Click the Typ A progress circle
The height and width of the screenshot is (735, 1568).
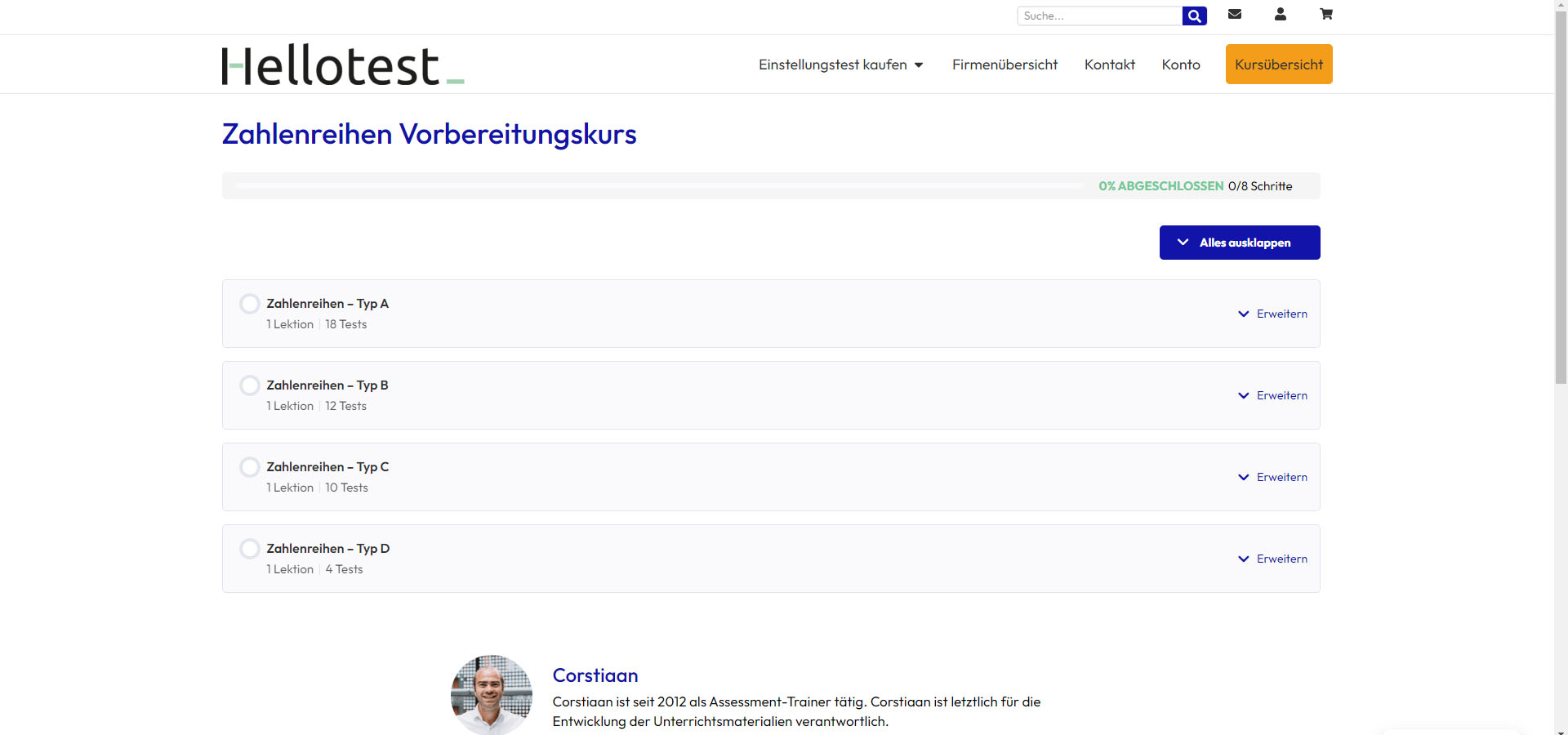(250, 304)
